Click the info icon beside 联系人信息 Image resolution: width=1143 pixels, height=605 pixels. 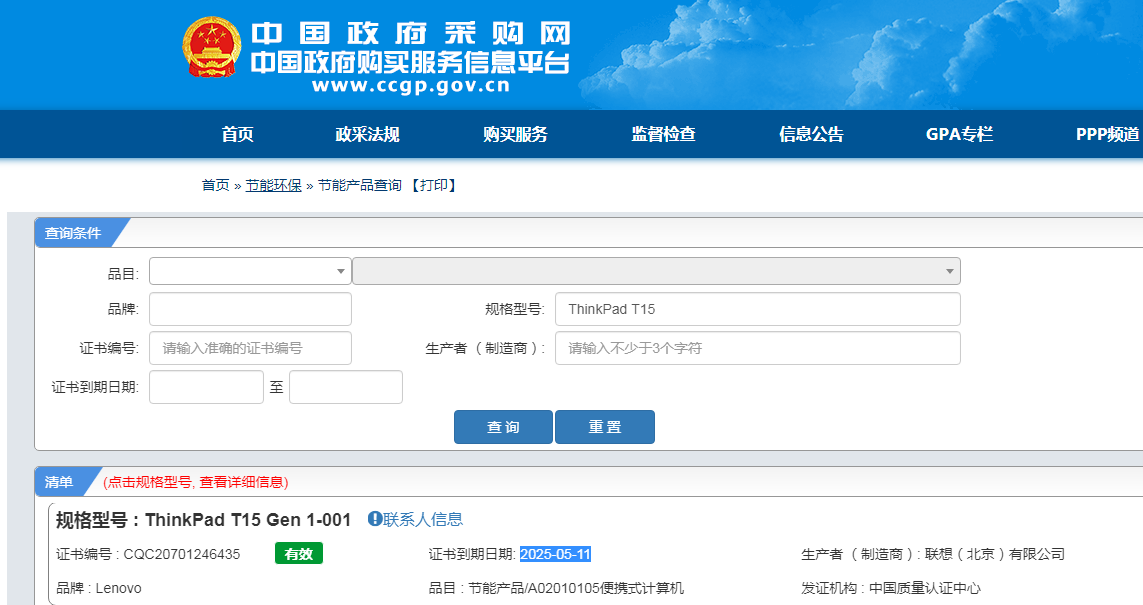click(375, 519)
